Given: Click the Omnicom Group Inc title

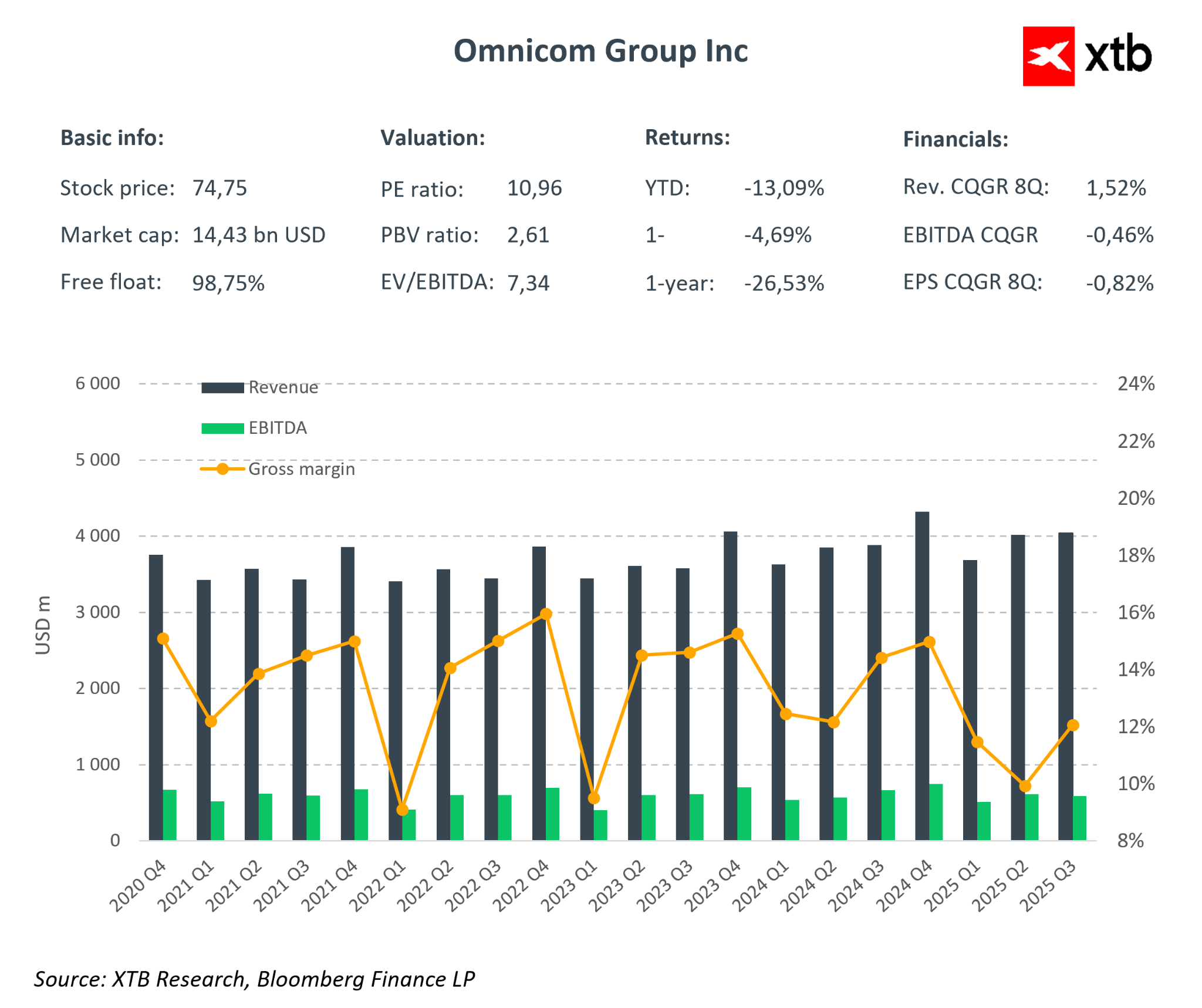Looking at the screenshot, I should [x=600, y=51].
